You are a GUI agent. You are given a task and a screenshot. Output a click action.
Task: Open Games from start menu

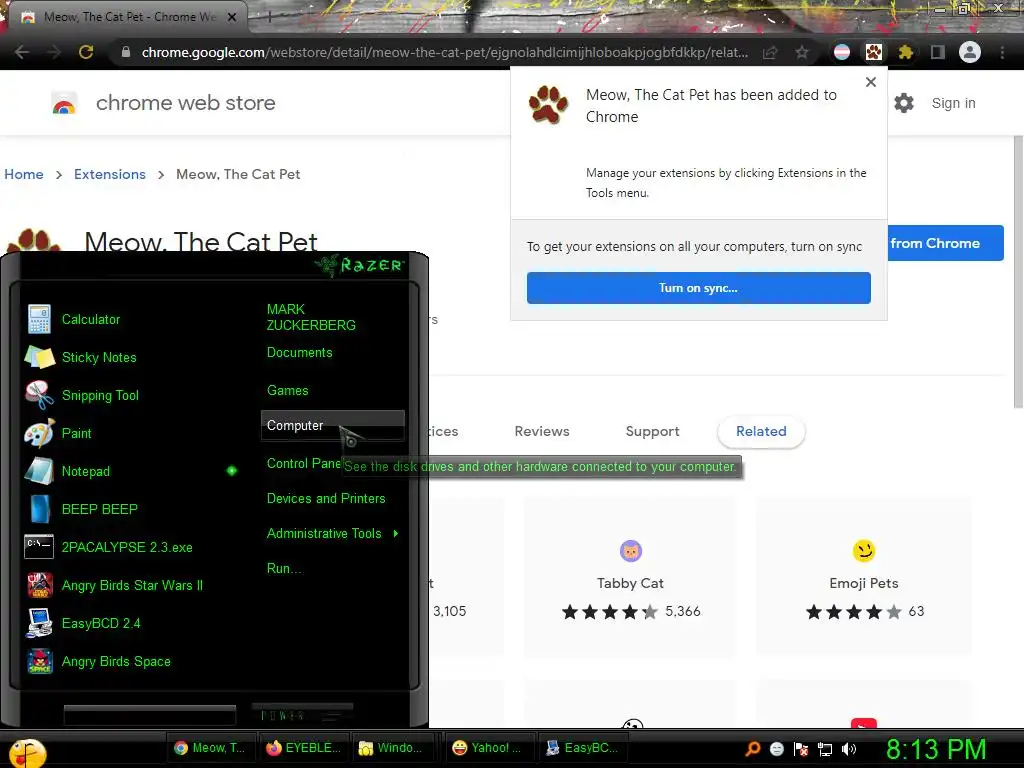click(x=287, y=391)
